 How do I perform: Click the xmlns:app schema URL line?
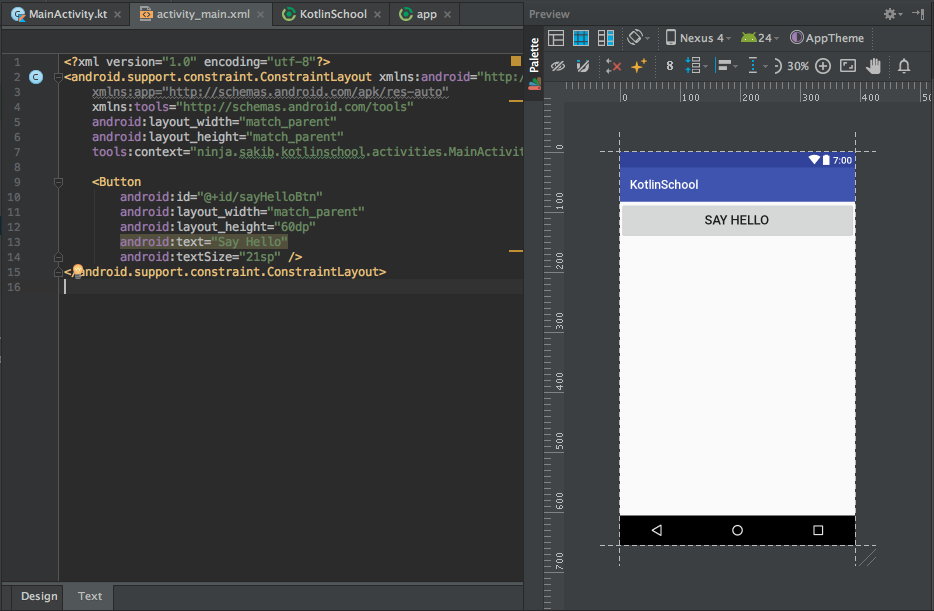(270, 92)
